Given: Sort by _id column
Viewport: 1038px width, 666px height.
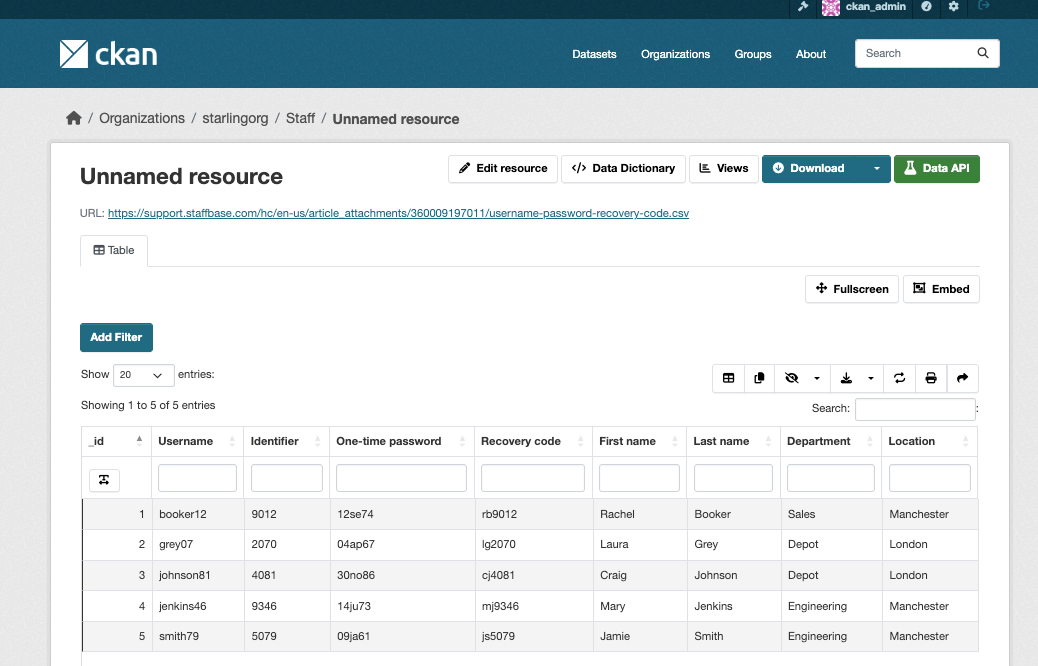Looking at the screenshot, I should (x=116, y=442).
